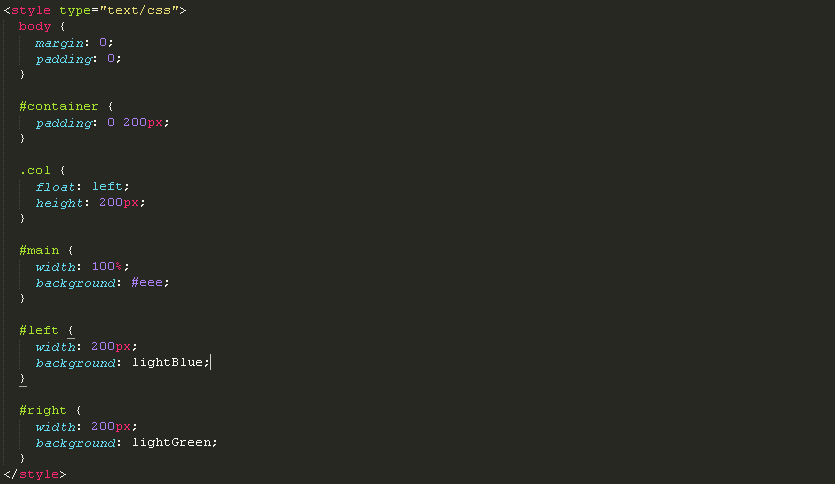Click the margin property name
This screenshot has width=835, height=484.
pos(60,42)
